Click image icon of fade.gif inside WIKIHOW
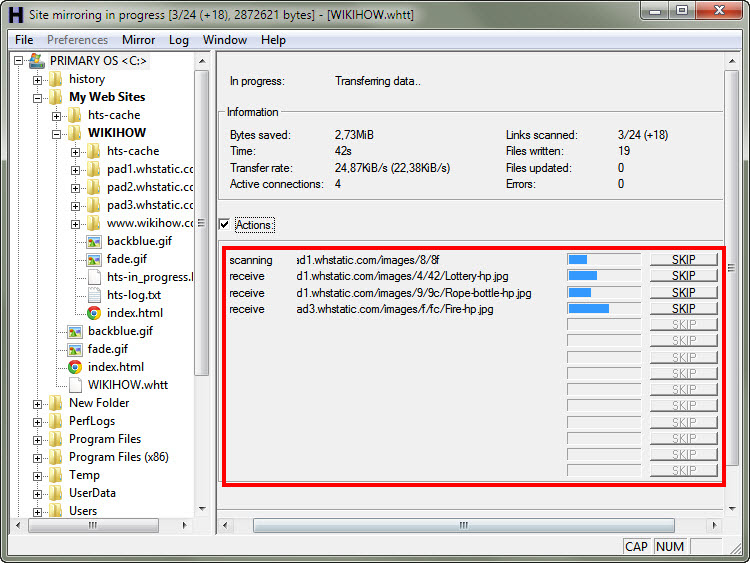The image size is (750, 563). tap(94, 260)
